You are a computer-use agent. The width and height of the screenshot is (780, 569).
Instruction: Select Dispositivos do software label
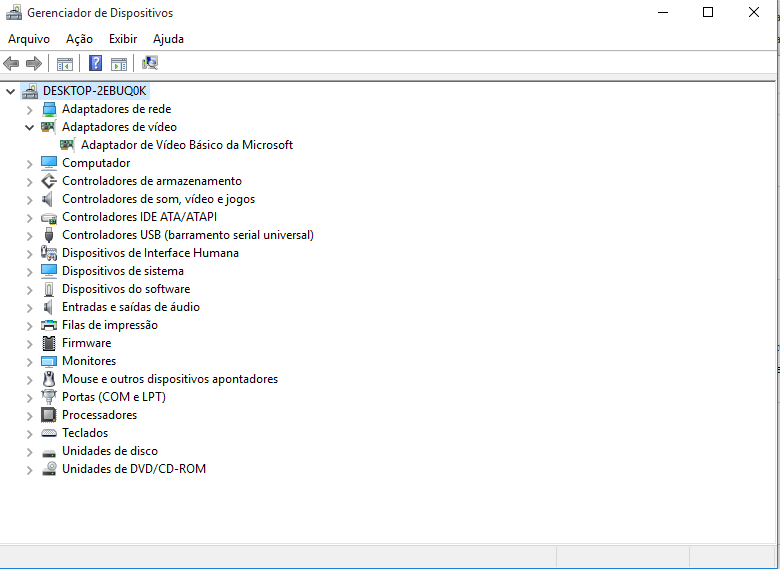click(x=126, y=289)
